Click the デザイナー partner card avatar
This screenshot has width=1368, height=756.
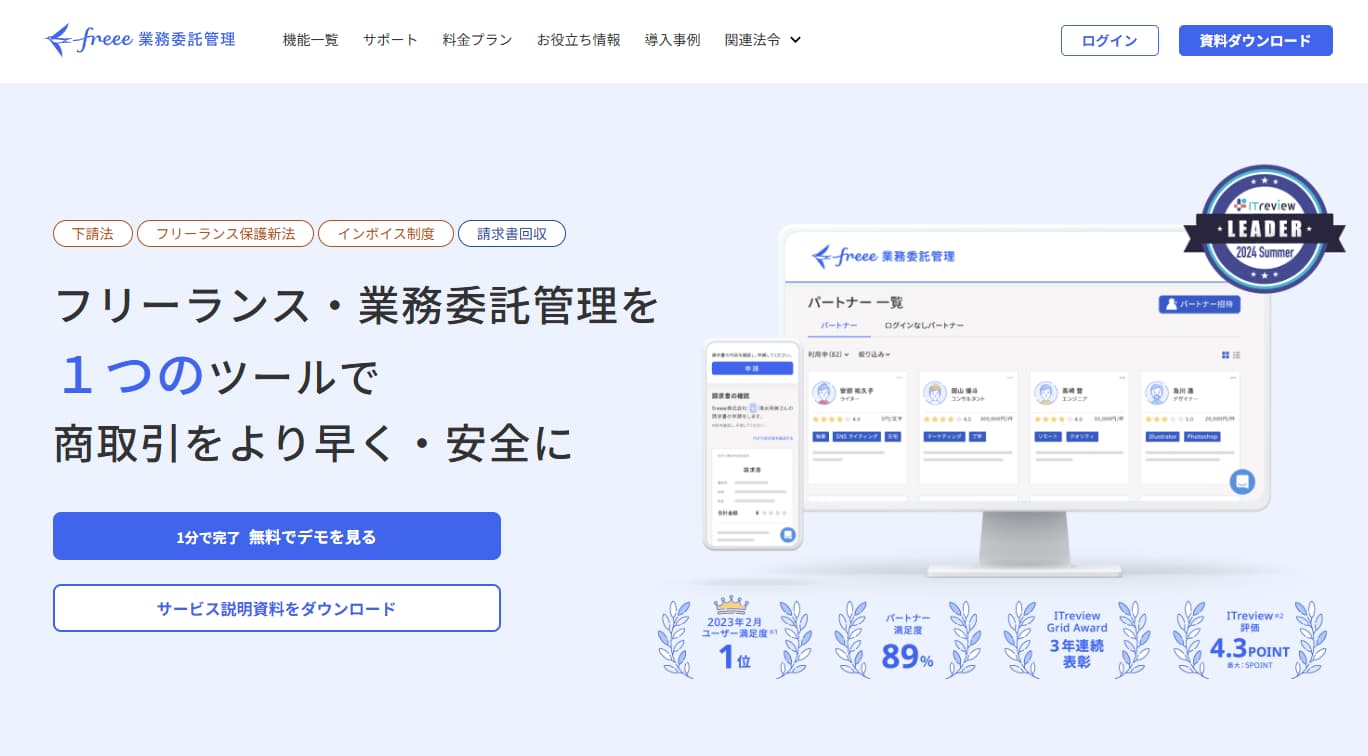click(x=1157, y=393)
